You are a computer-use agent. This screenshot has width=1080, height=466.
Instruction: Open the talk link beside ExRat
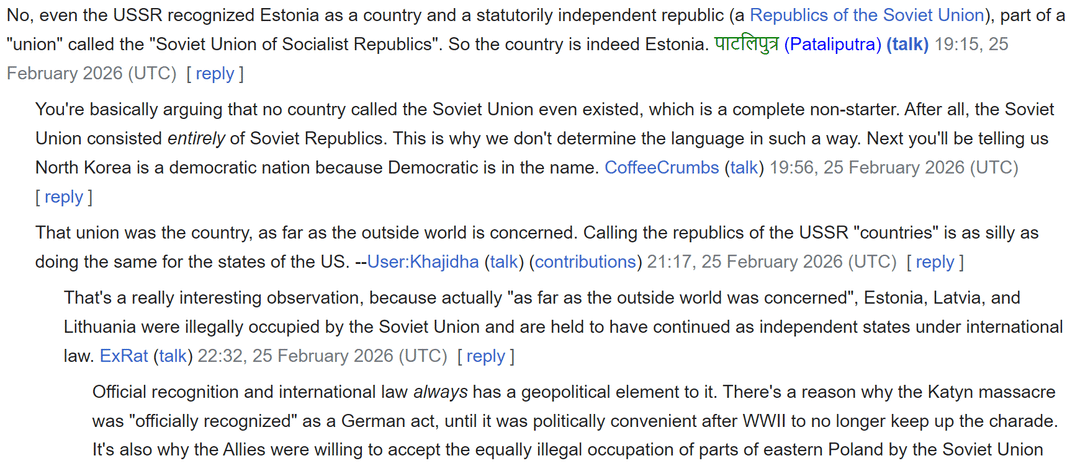(x=173, y=356)
